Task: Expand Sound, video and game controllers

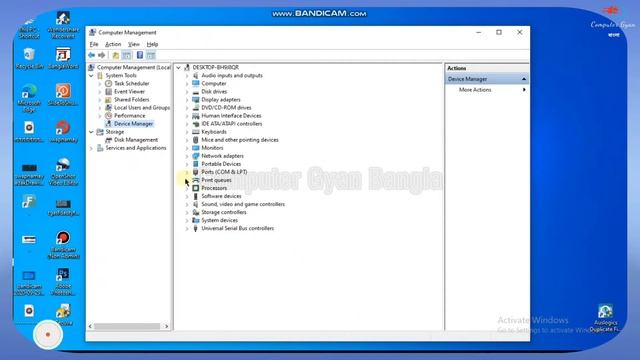Action: 187,204
